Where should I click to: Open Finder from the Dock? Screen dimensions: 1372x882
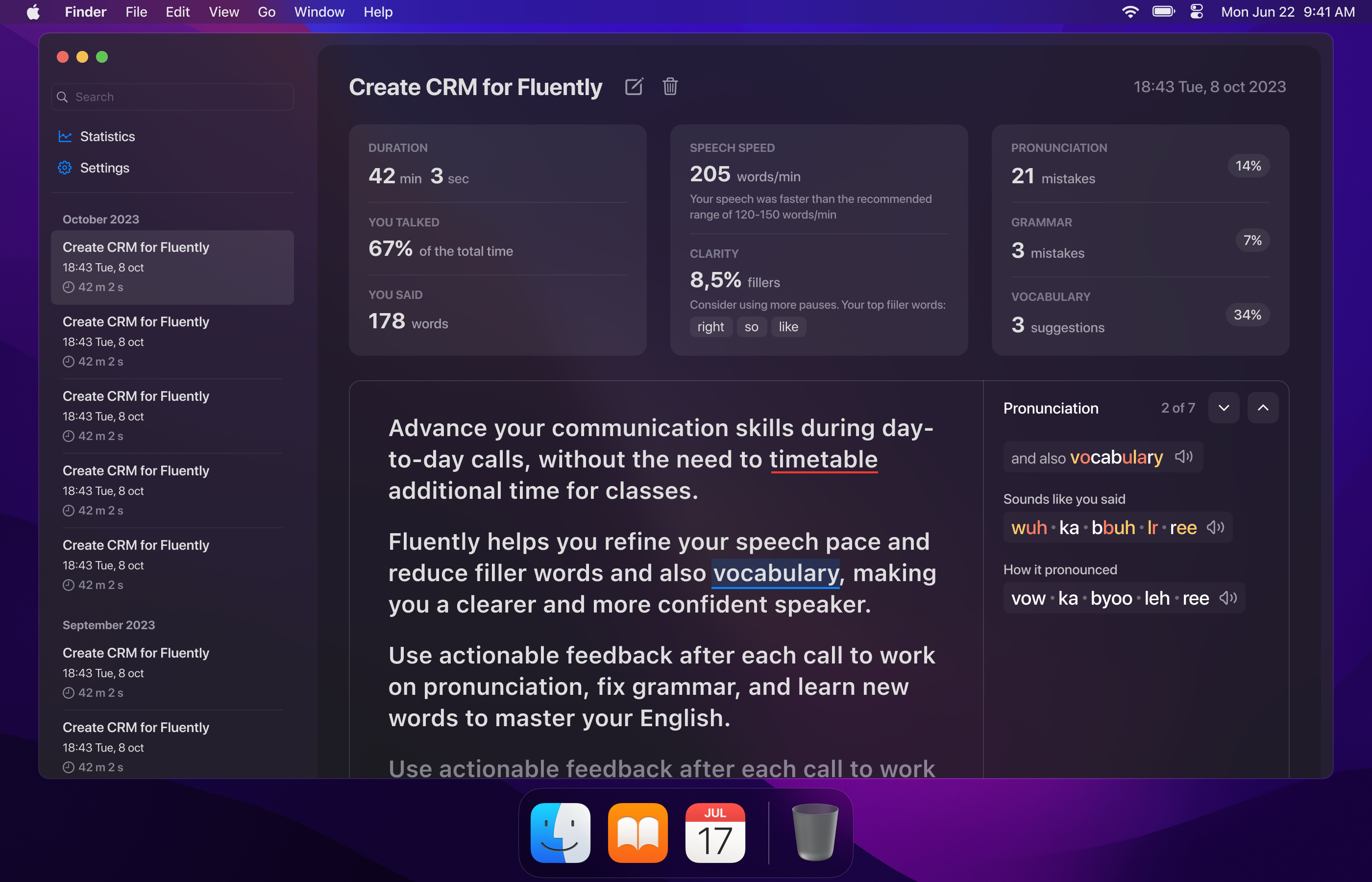[560, 833]
